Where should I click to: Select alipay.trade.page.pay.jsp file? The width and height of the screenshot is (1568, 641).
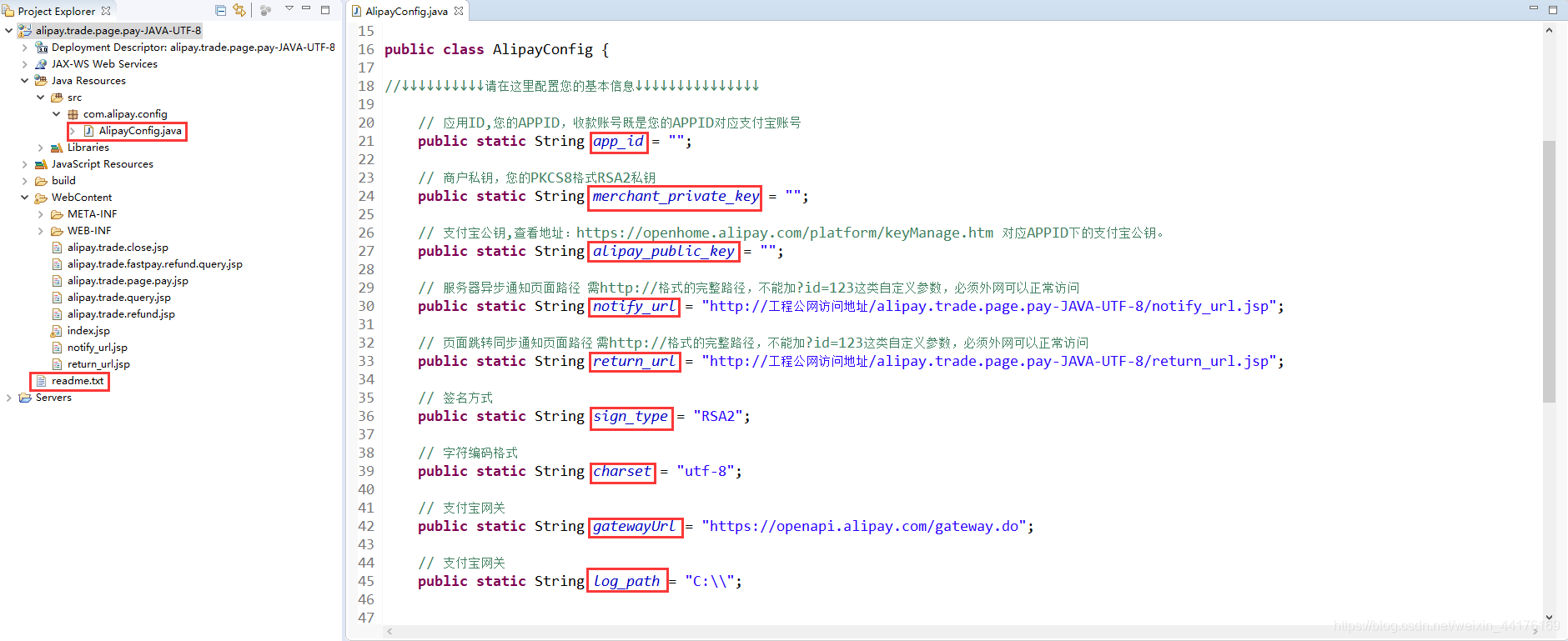click(x=128, y=281)
